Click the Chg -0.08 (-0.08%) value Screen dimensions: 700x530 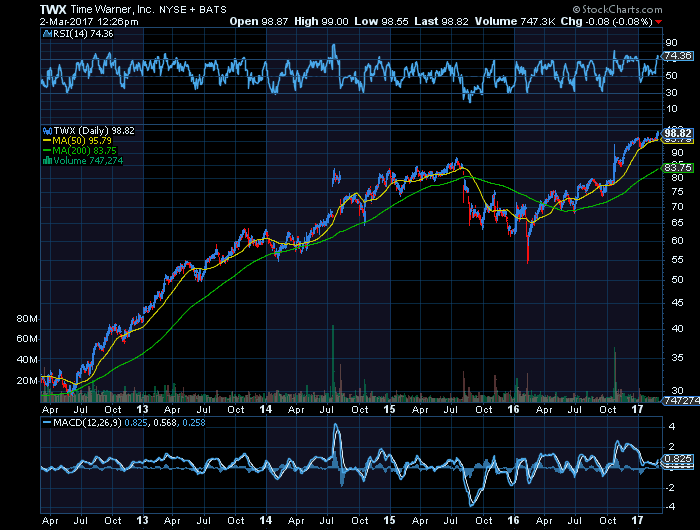click(606, 21)
